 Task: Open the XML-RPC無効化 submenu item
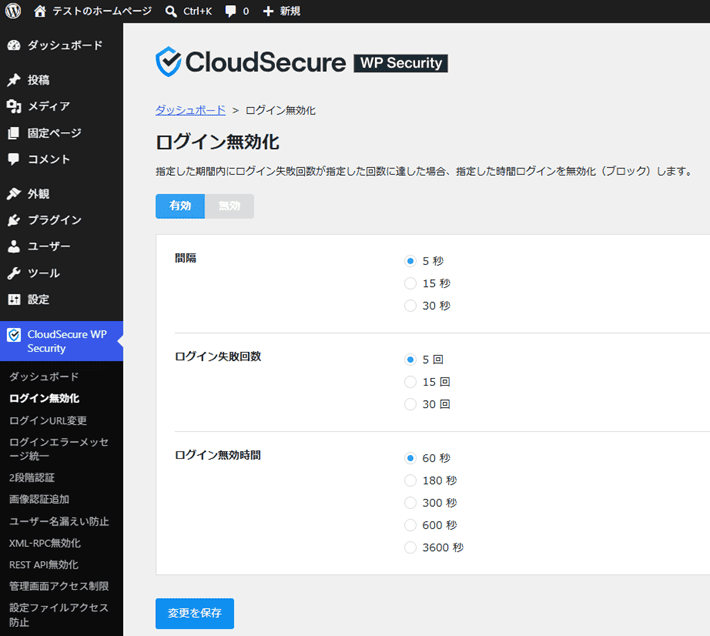(45, 543)
